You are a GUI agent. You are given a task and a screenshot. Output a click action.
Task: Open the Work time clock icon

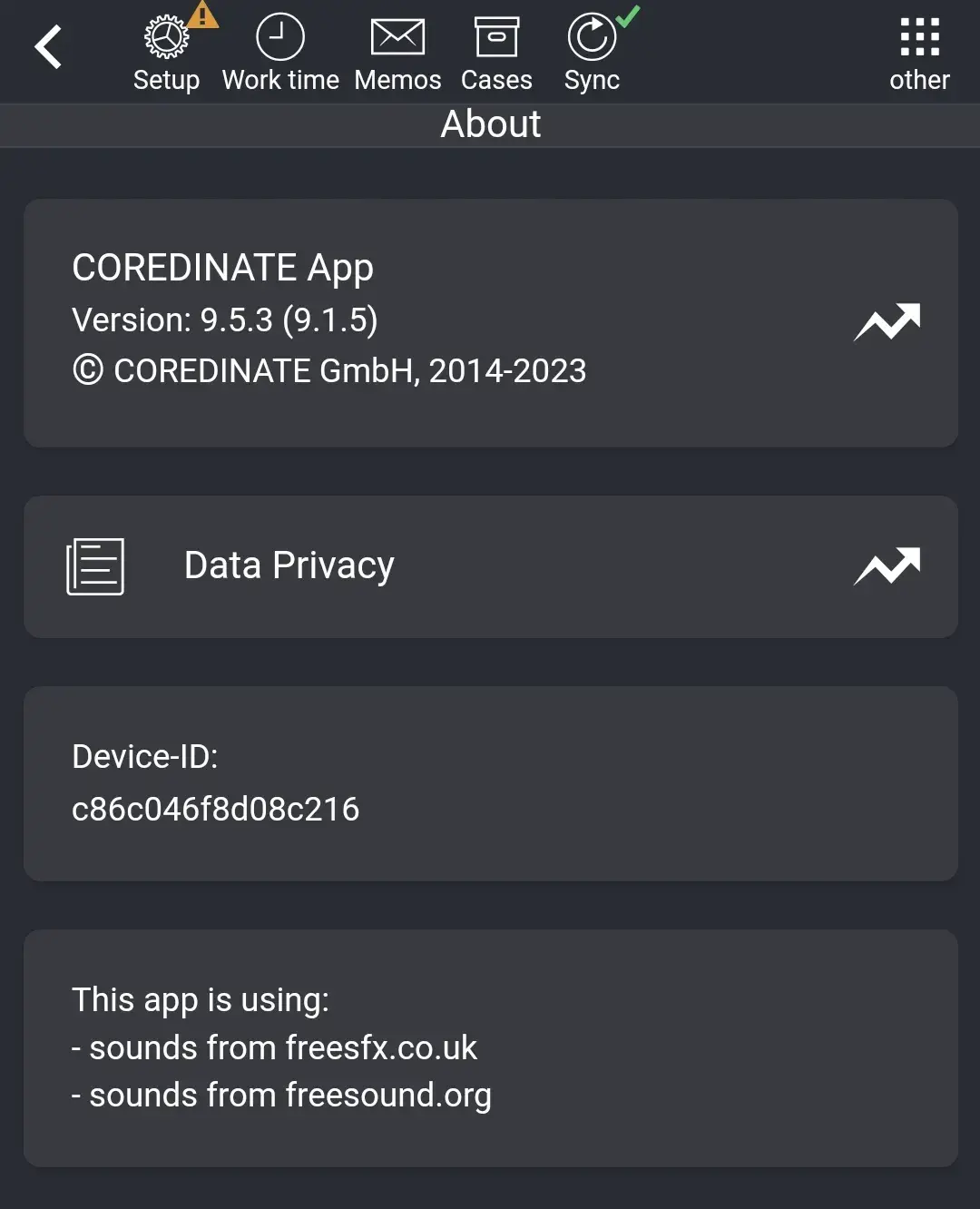[x=279, y=37]
